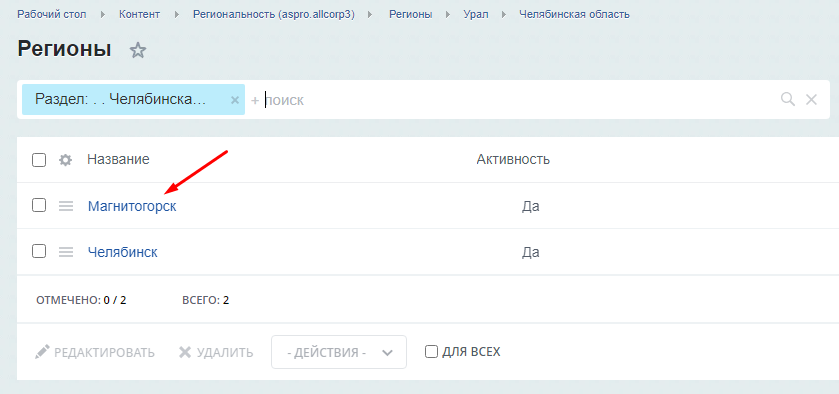Viewport: 839px width, 394px height.
Task: Click the Регионы page heading
Action: pyautogui.click(x=64, y=49)
